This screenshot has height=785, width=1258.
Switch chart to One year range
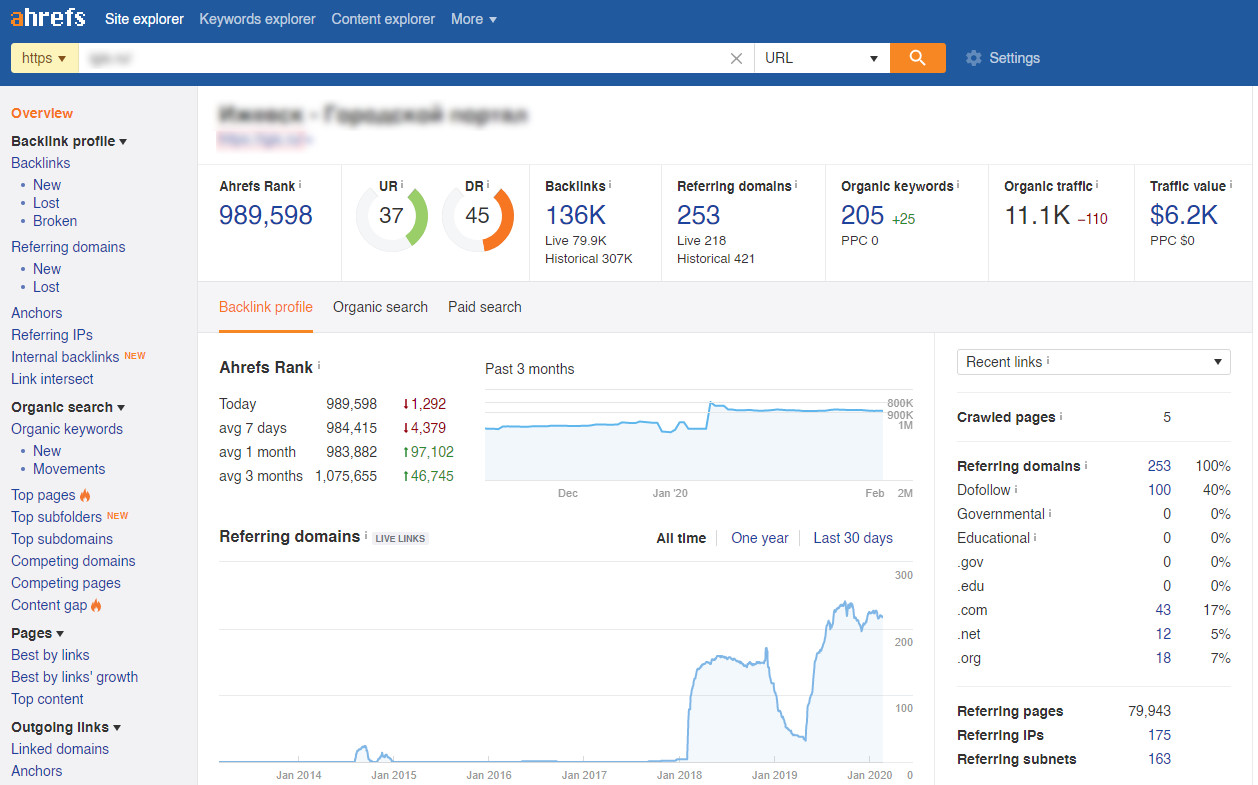[759, 538]
